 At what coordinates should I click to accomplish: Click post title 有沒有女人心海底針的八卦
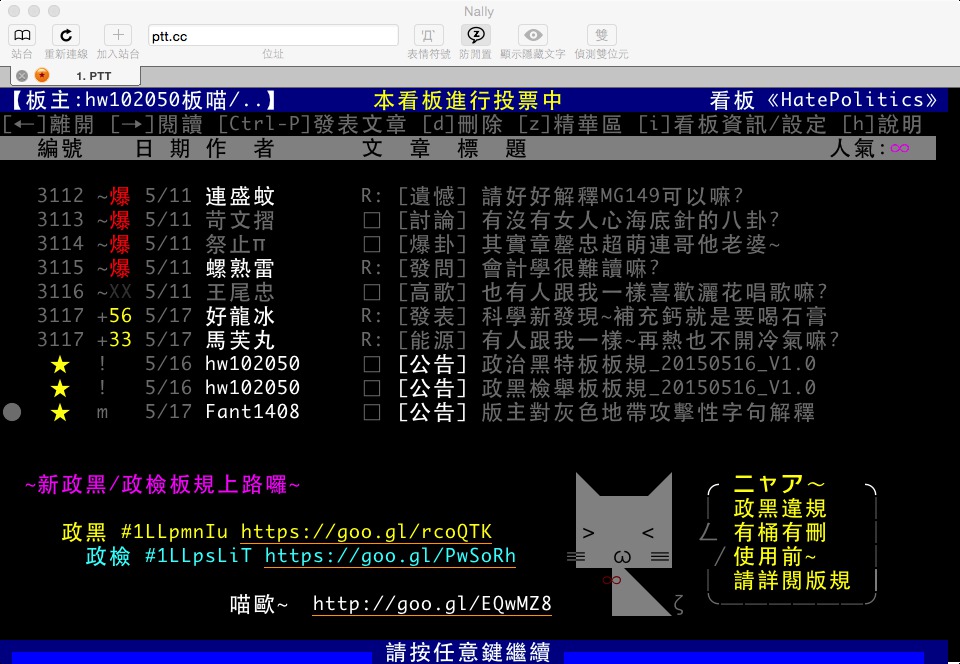630,220
